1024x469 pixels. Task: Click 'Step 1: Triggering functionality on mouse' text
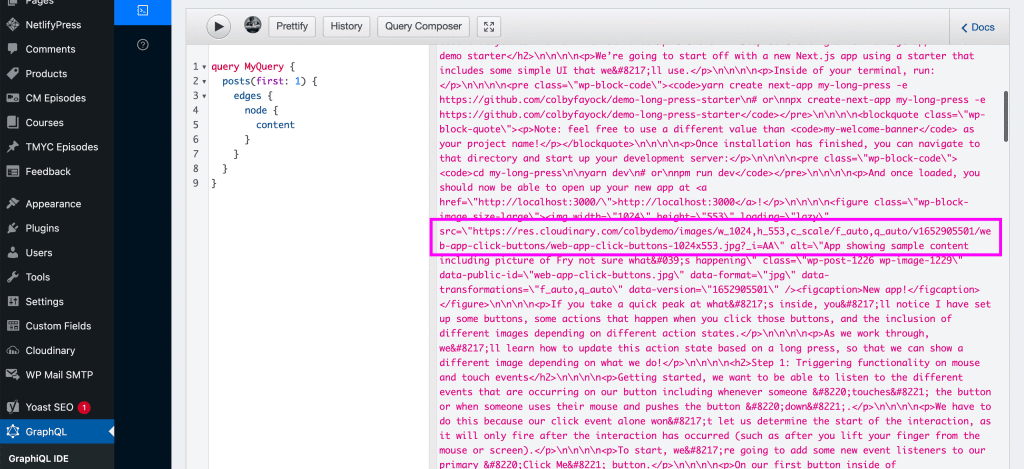[866, 363]
